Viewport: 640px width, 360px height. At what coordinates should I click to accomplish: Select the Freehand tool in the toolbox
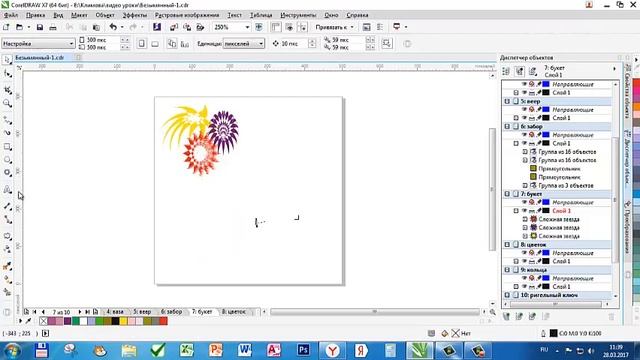(x=7, y=120)
